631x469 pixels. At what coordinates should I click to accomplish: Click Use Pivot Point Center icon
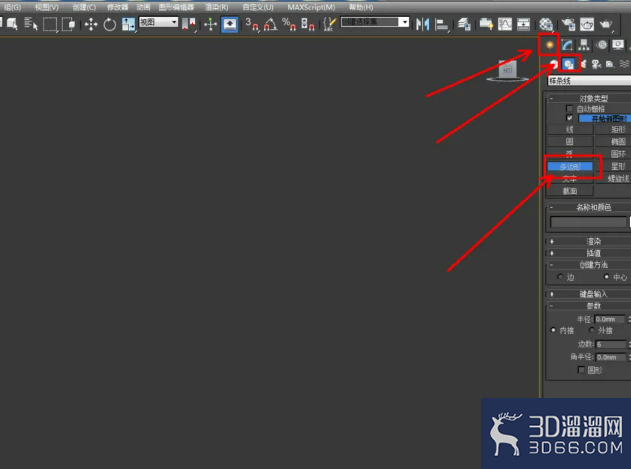(188, 24)
